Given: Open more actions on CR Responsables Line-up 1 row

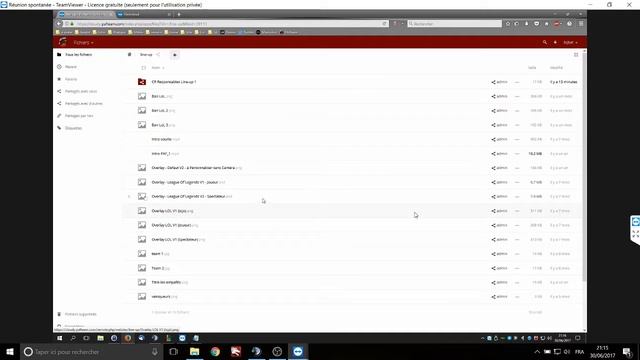Looking at the screenshot, I should (517, 82).
